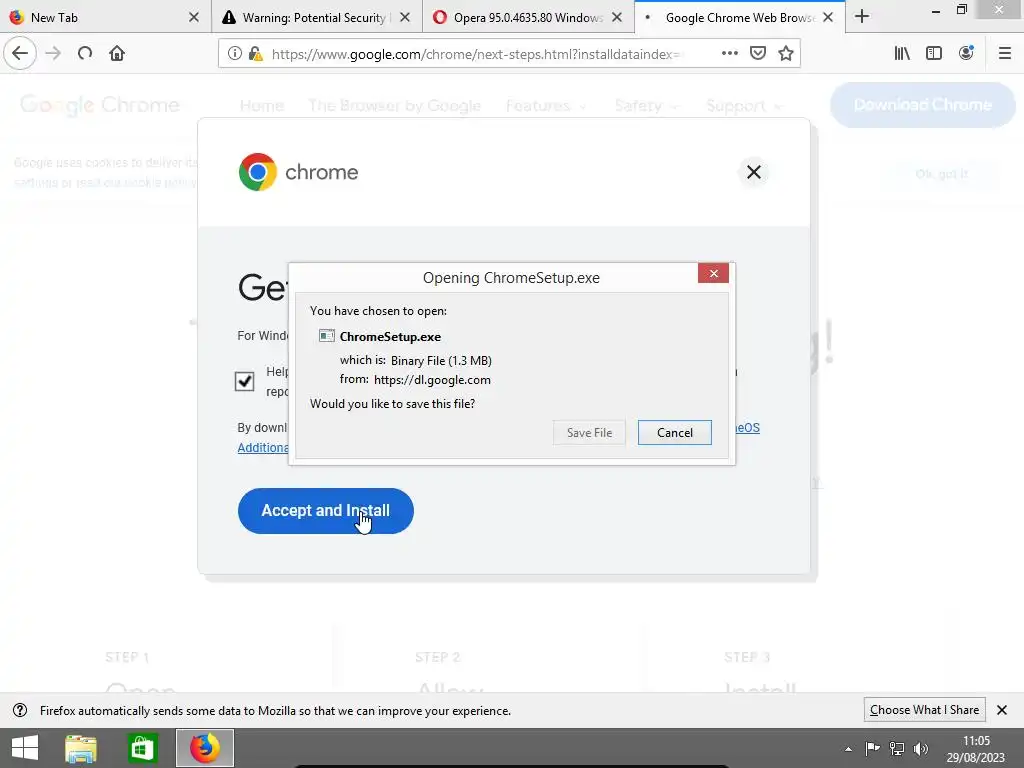This screenshot has height=768, width=1024.
Task: Switch to the New Tab tab
Action: (x=105, y=17)
